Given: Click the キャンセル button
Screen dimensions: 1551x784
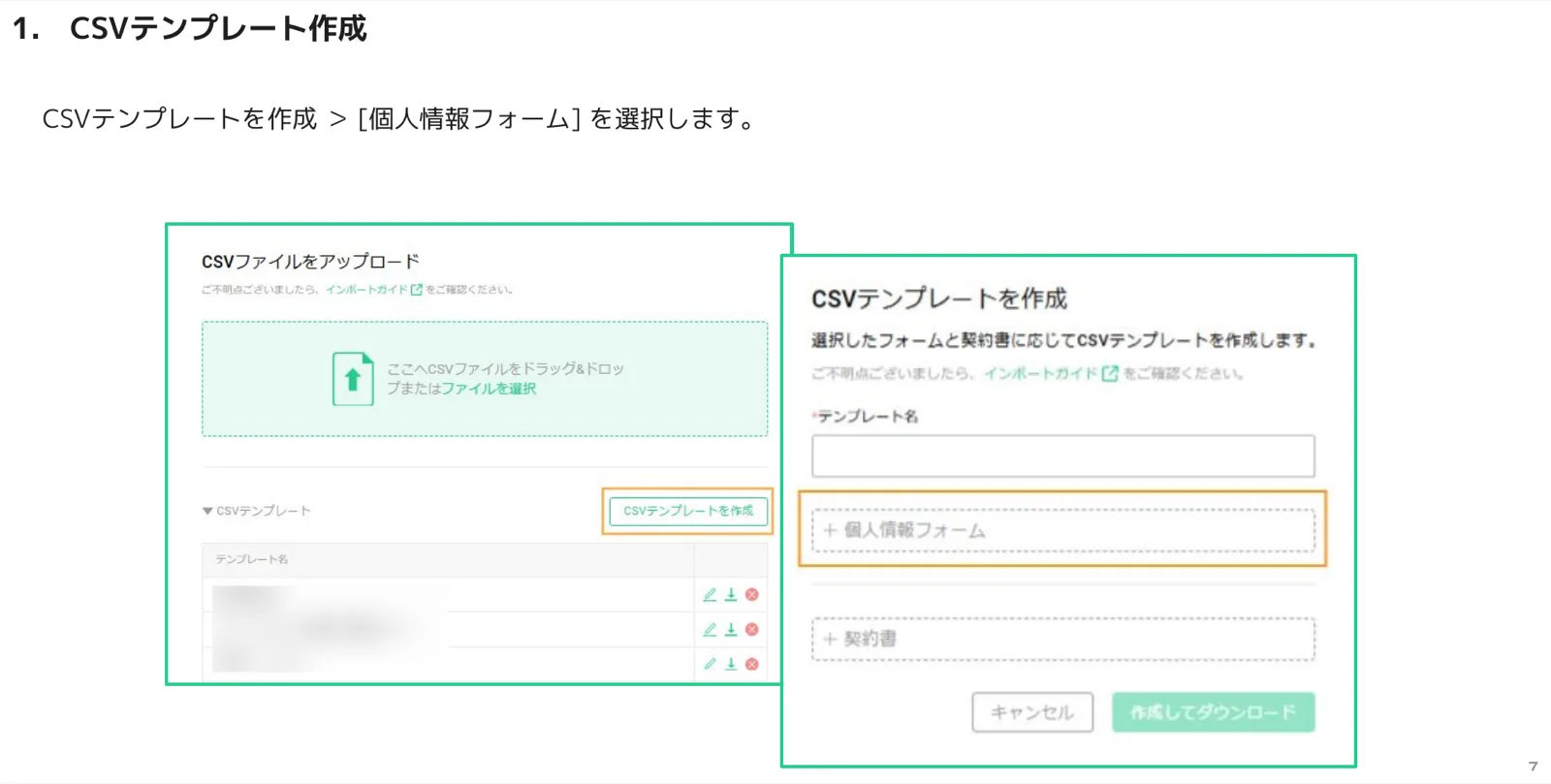Looking at the screenshot, I should point(1032,712).
